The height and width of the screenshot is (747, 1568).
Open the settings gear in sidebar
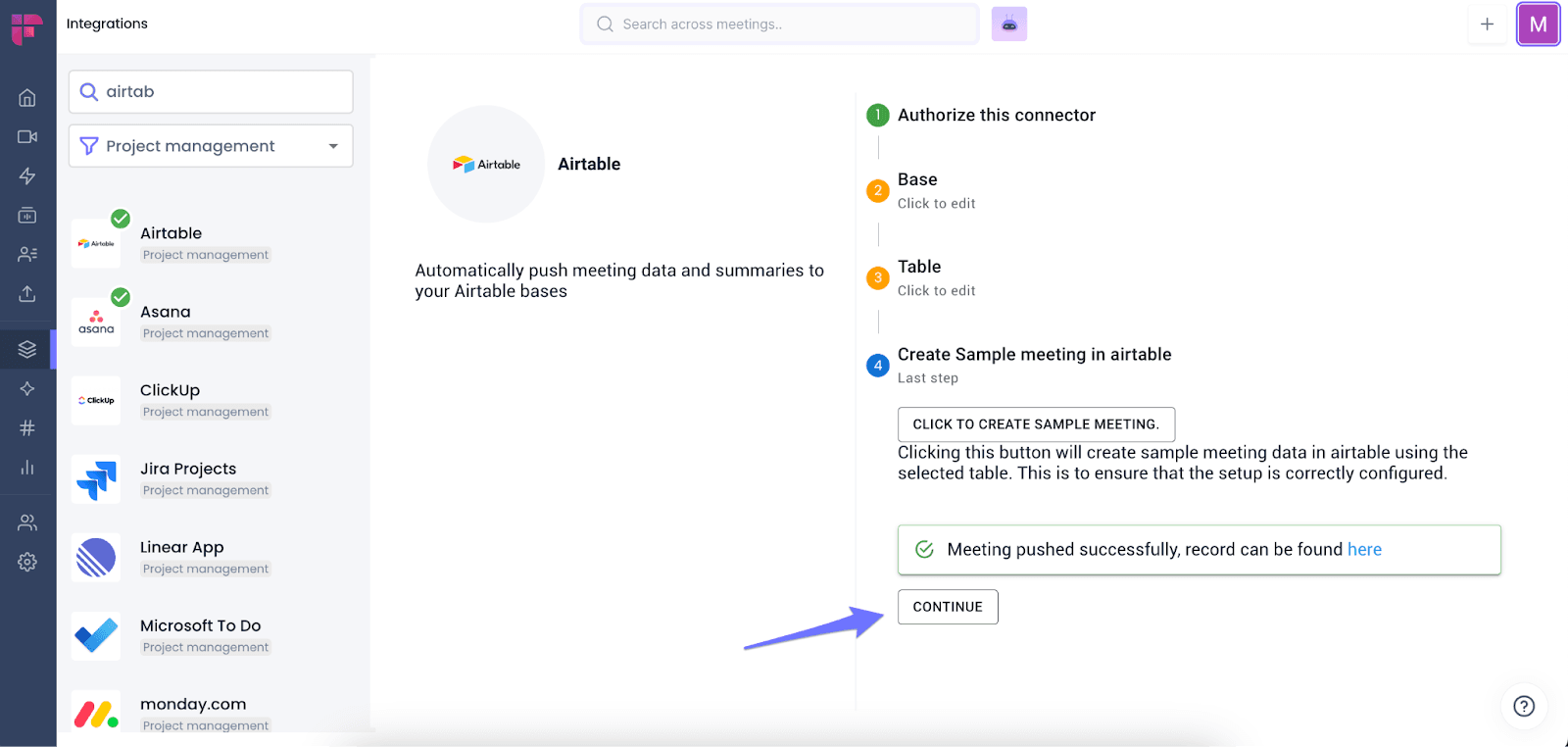(27, 562)
